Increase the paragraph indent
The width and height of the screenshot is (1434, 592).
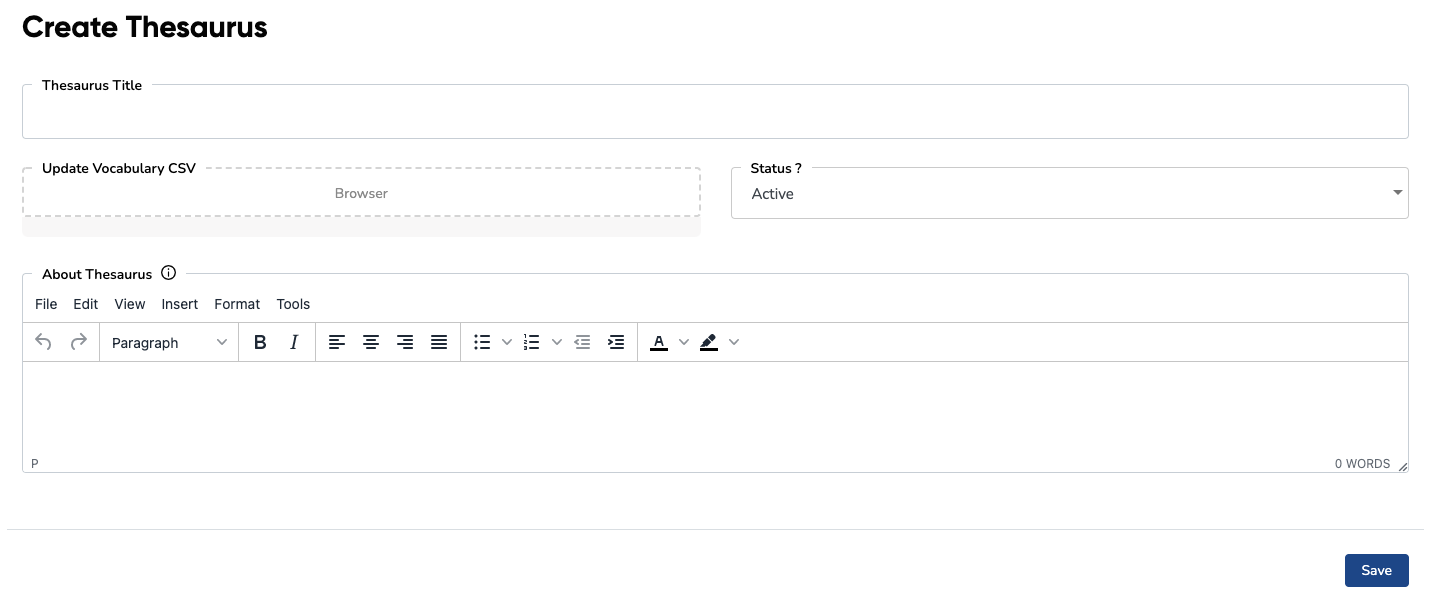click(x=617, y=342)
